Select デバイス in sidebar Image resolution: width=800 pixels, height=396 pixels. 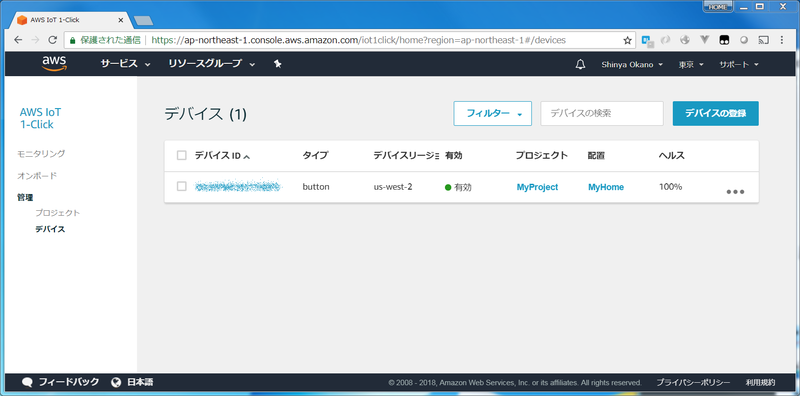(x=50, y=229)
